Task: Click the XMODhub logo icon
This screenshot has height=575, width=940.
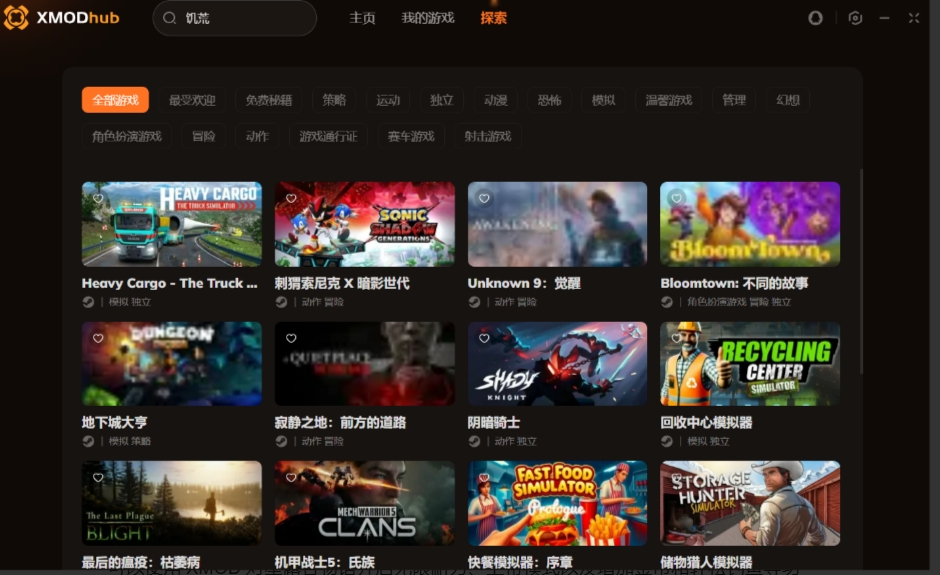Action: (16, 18)
